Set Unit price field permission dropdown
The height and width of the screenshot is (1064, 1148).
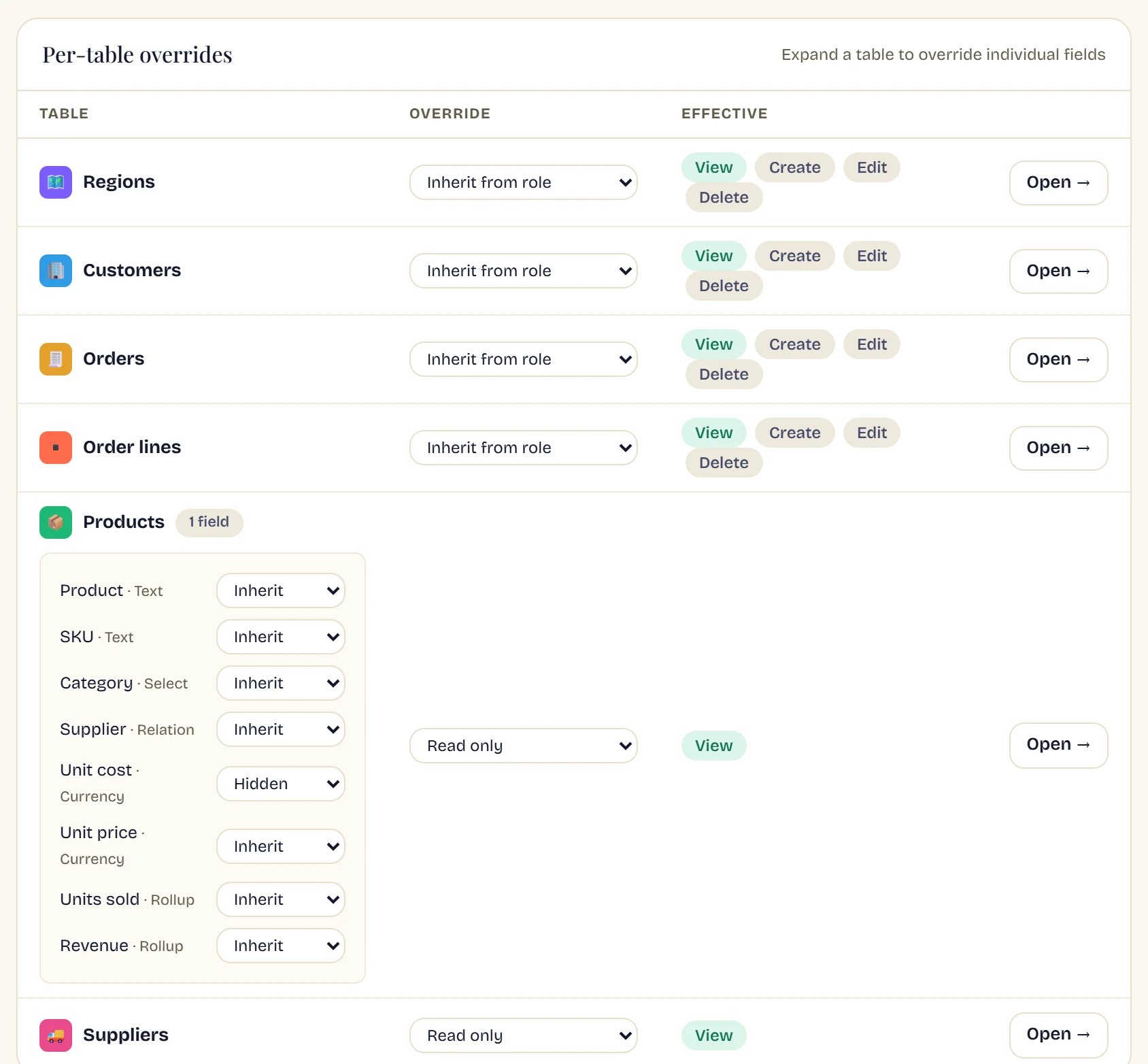(281, 846)
